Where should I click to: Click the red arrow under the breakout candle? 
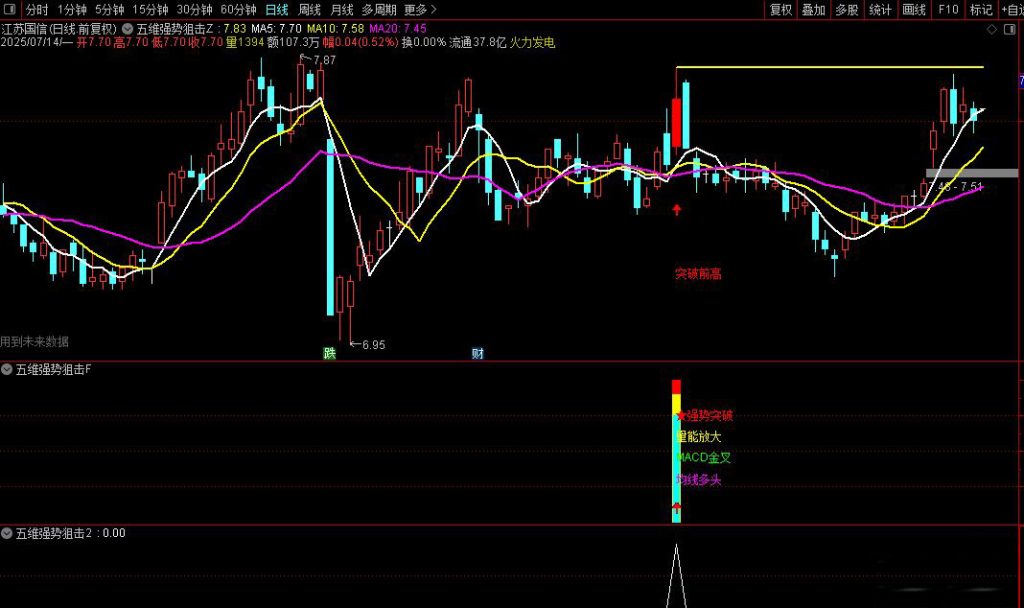click(x=677, y=210)
